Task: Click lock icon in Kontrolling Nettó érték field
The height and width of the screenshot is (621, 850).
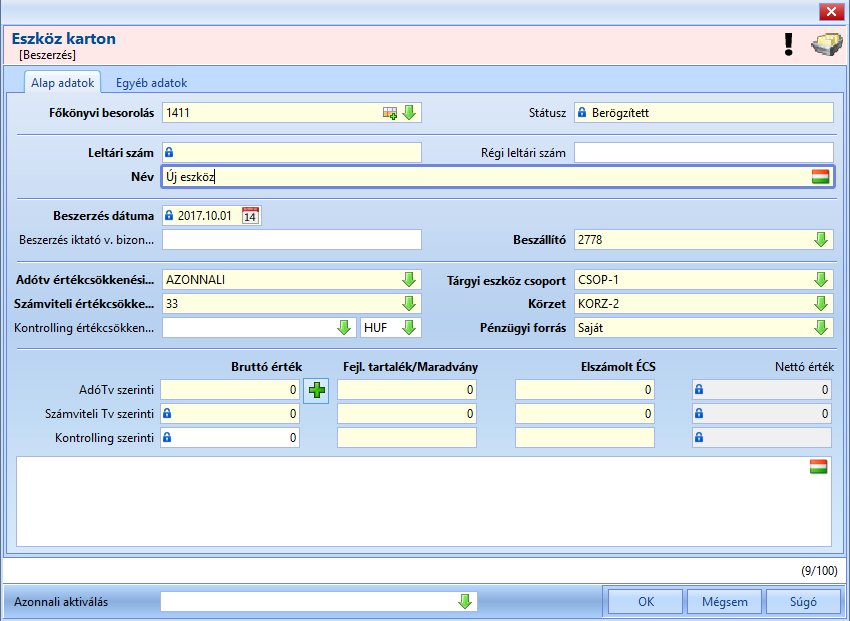Action: click(x=699, y=437)
